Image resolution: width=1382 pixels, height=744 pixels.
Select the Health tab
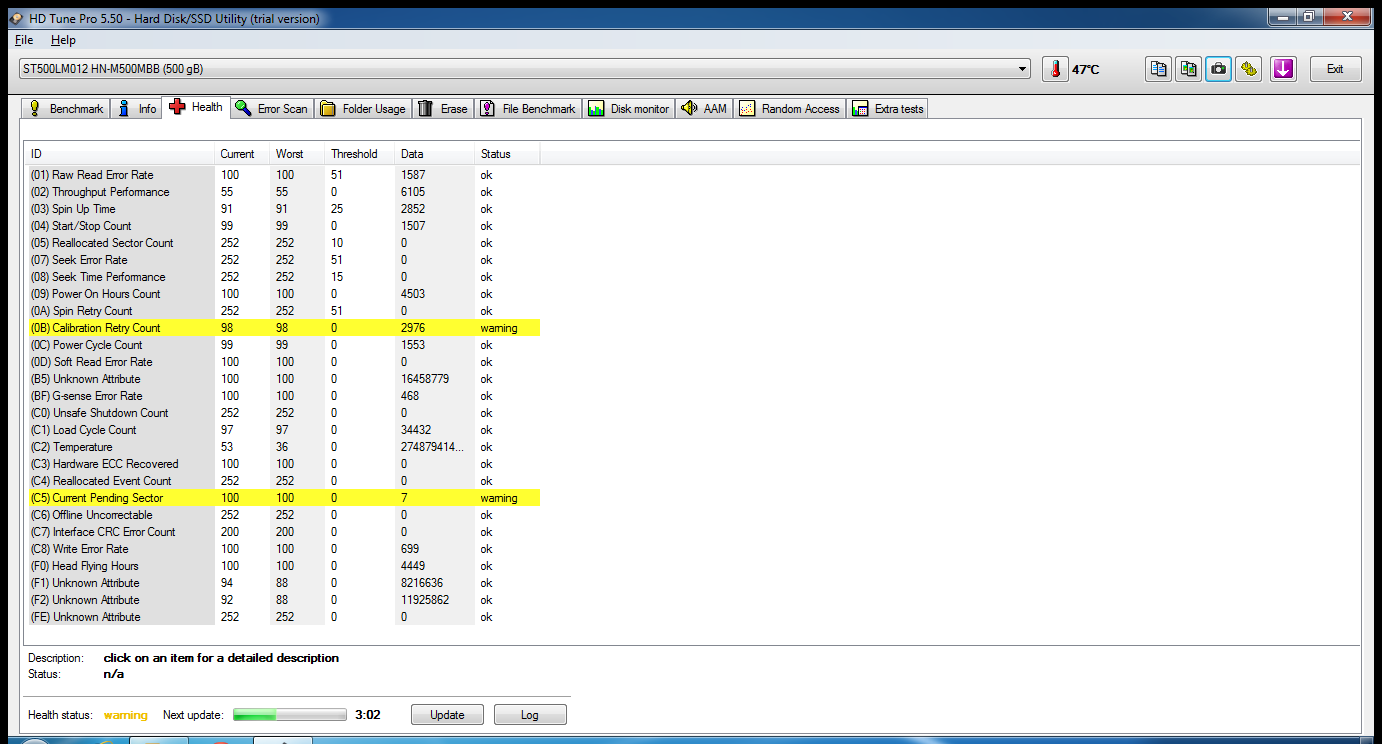tap(197, 107)
